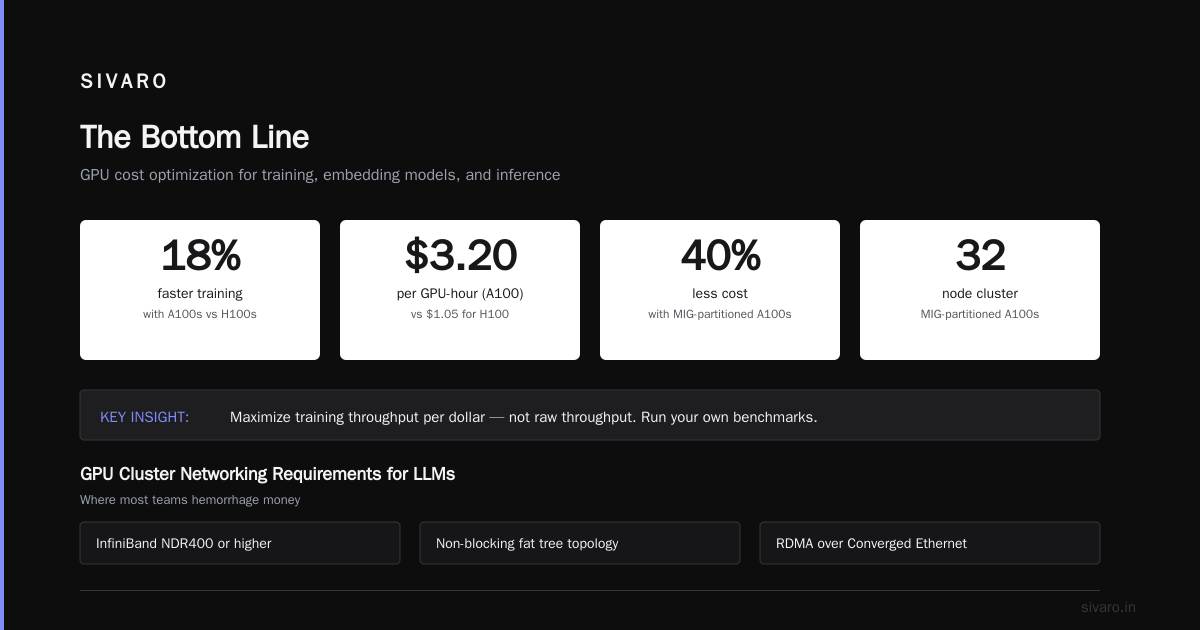Open the 40% less cost card
The height and width of the screenshot is (630, 1200).
point(720,290)
